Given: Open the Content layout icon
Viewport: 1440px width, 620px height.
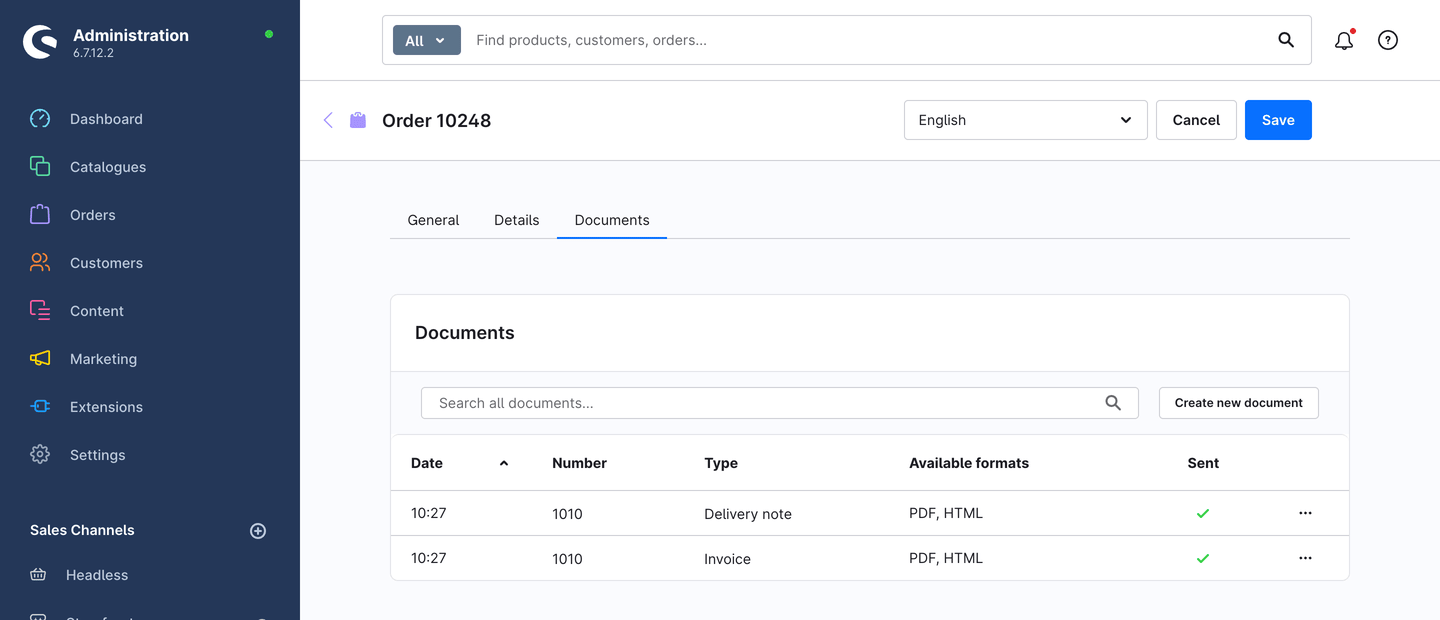Looking at the screenshot, I should tap(40, 311).
